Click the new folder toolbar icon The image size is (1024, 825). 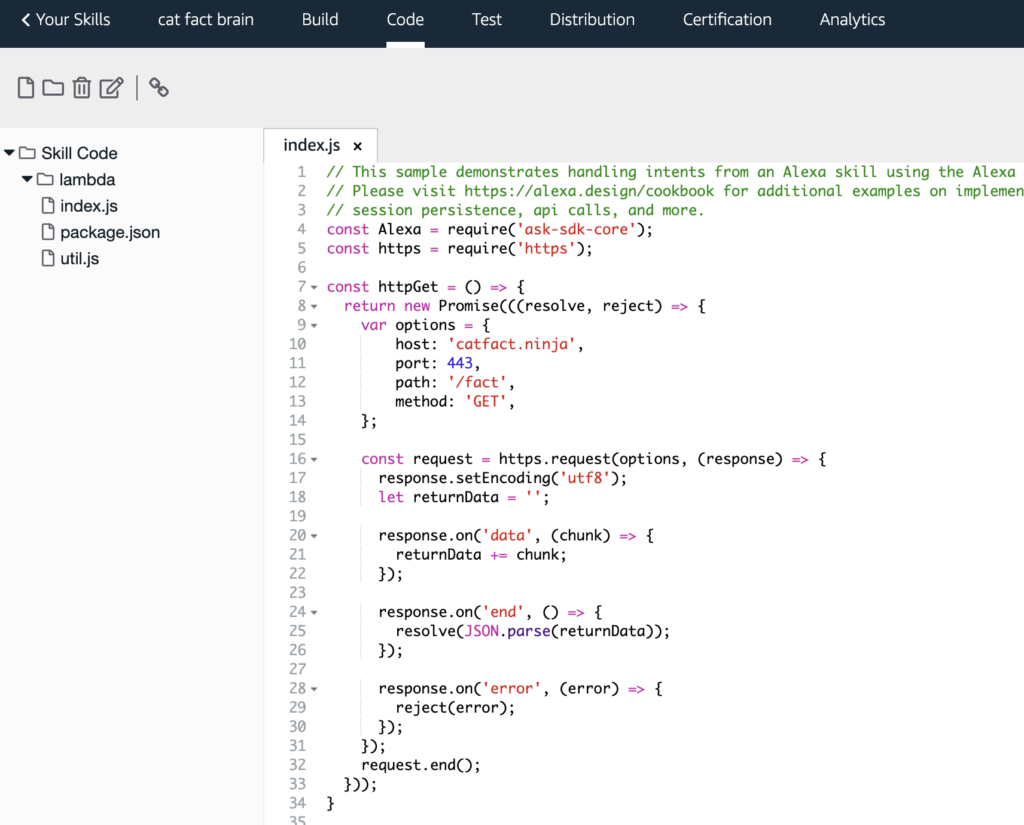point(53,88)
